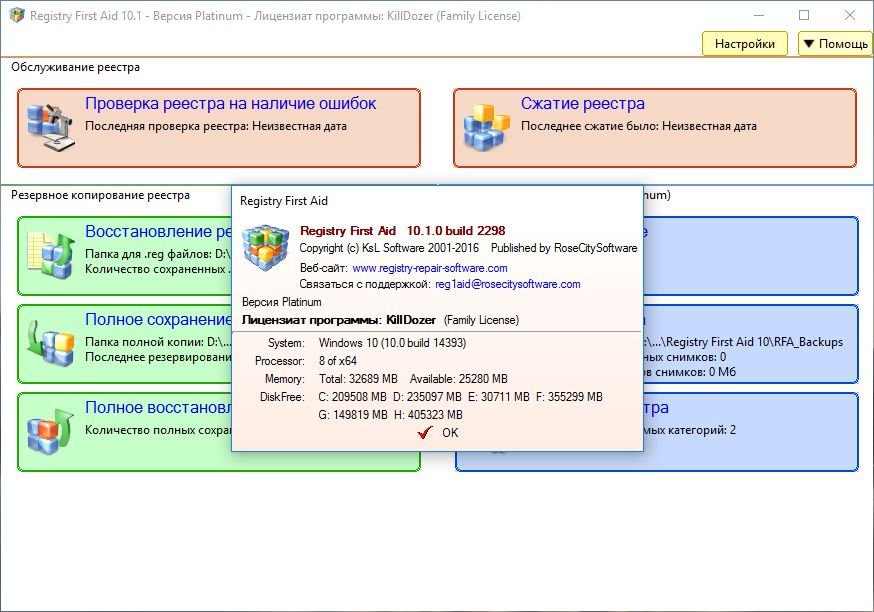The width and height of the screenshot is (874, 612).
Task: Expand the Помощь help dropdown
Action: (x=835, y=43)
